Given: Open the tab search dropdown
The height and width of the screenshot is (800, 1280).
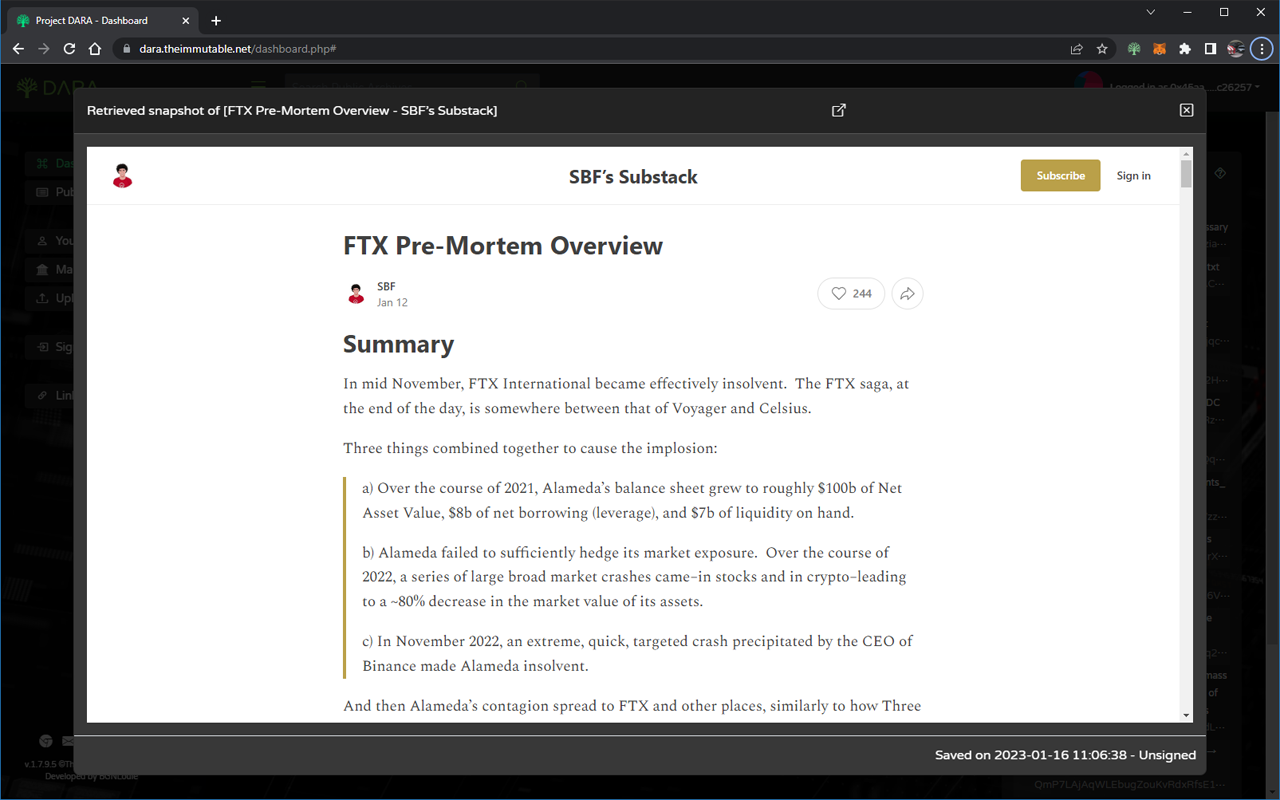Looking at the screenshot, I should [x=1151, y=12].
